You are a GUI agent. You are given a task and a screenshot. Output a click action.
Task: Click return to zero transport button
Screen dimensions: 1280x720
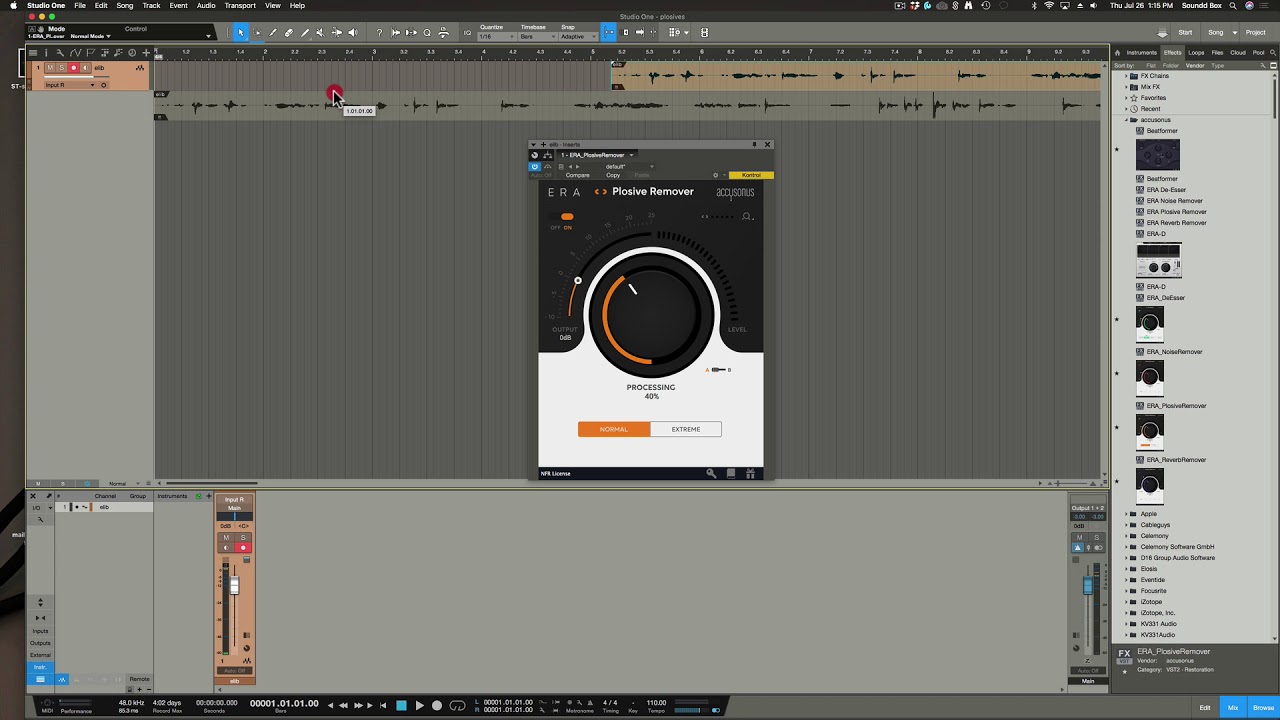coord(382,705)
